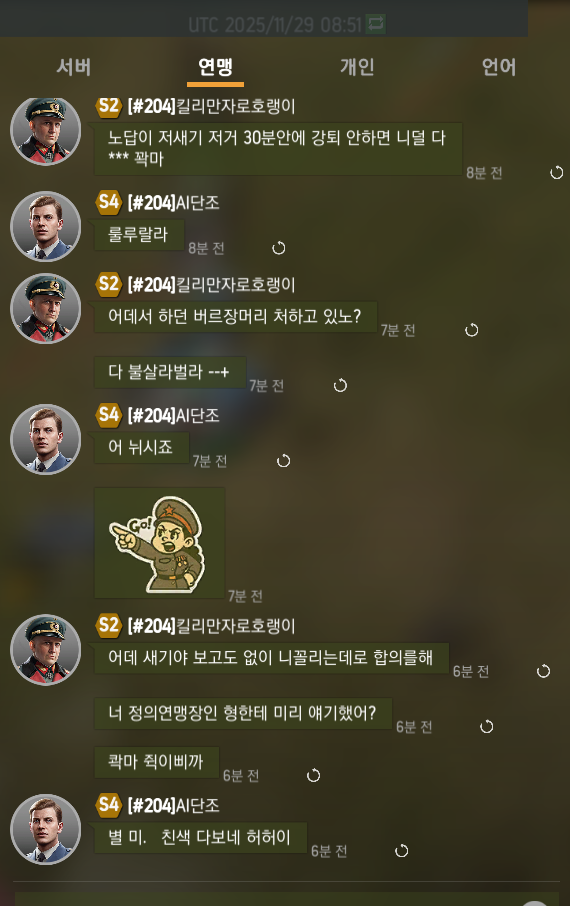
Task: Click translate icon beside '너 정의연맹장인' message
Action: (x=487, y=726)
